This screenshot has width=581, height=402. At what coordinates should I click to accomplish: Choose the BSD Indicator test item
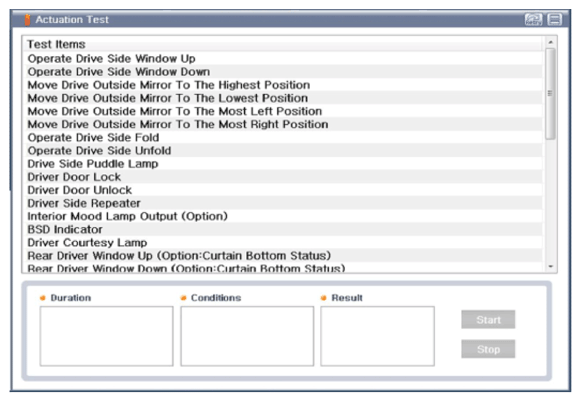click(x=284, y=229)
